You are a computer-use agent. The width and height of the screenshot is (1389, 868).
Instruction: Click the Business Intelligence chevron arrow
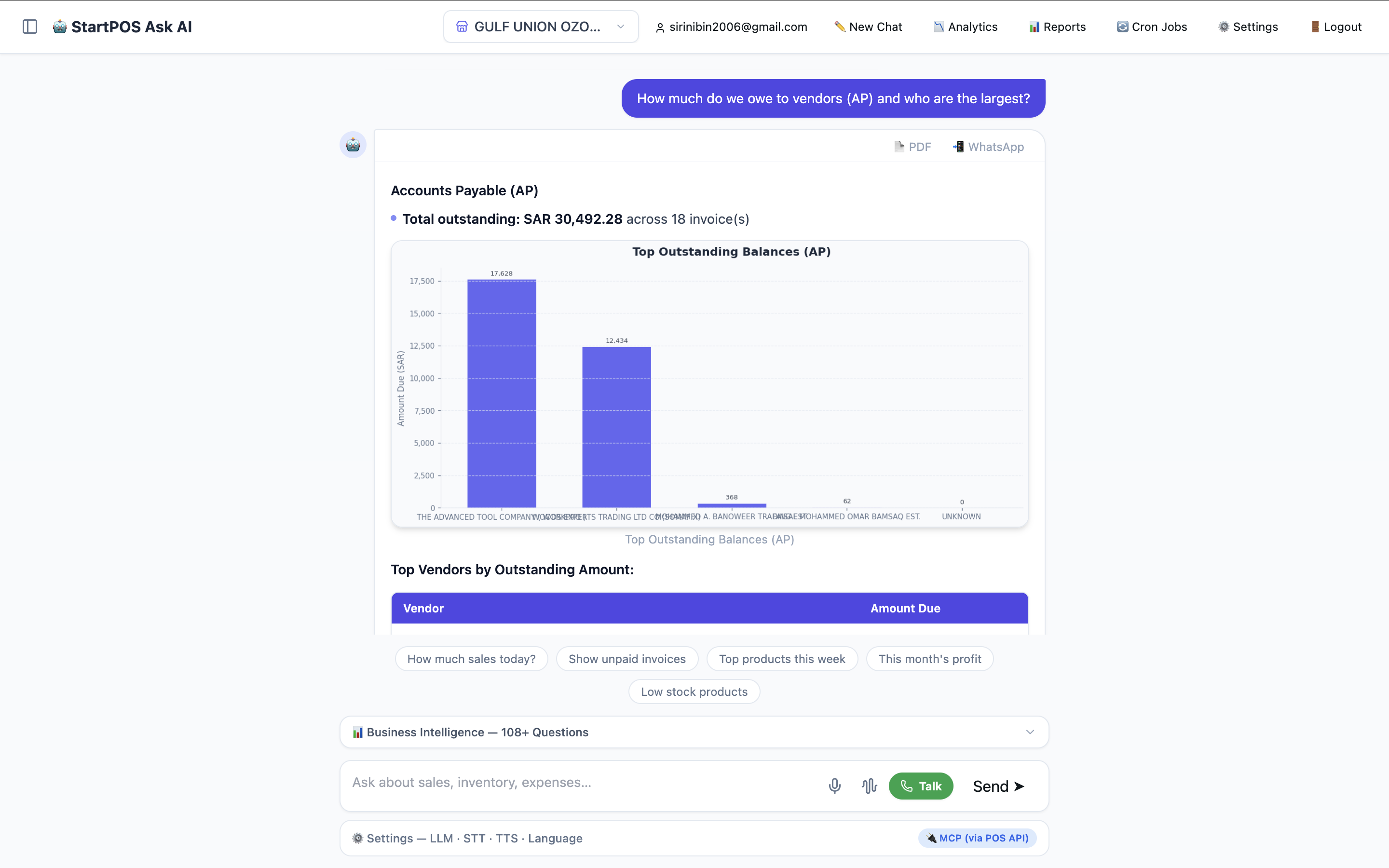pos(1030,732)
